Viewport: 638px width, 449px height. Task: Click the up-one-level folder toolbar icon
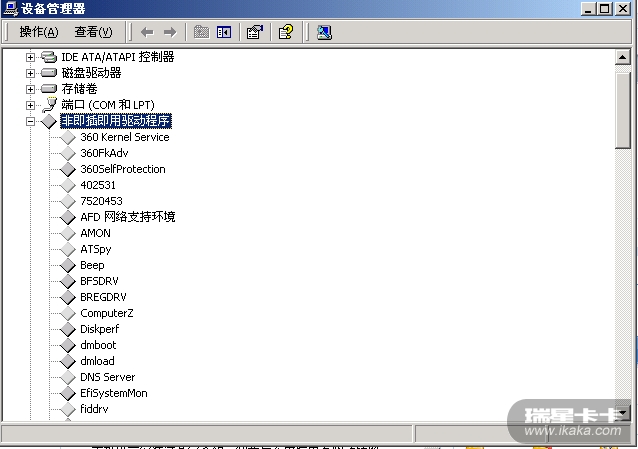[x=201, y=32]
